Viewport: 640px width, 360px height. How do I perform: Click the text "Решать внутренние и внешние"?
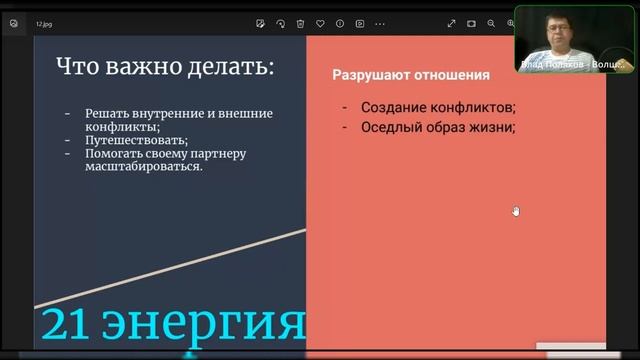pyautogui.click(x=179, y=113)
